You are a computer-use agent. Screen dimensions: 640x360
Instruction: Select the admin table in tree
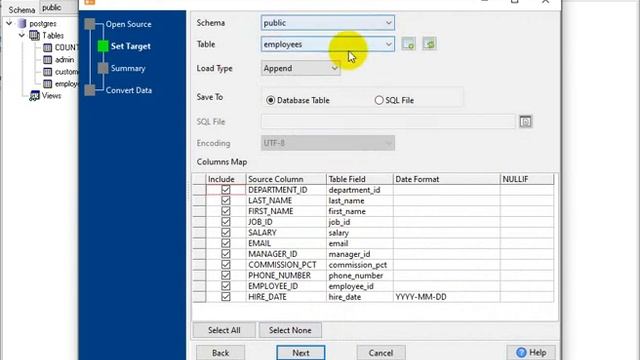64,60
